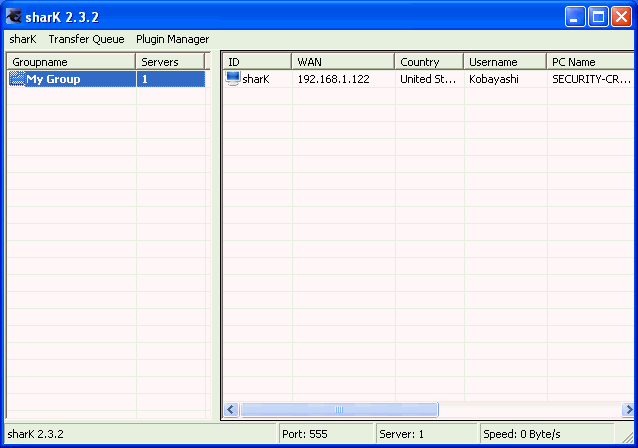Sort by the Groupname column header
The height and width of the screenshot is (448, 638).
click(70, 62)
